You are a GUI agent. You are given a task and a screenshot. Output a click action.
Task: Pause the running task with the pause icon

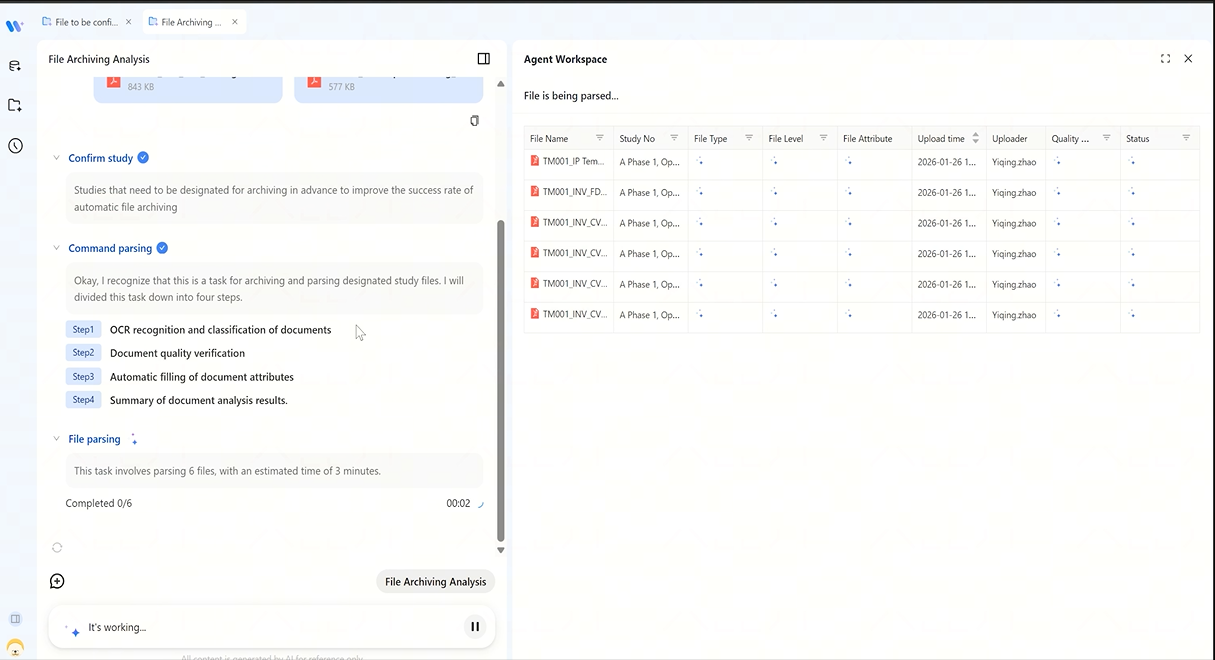click(475, 627)
